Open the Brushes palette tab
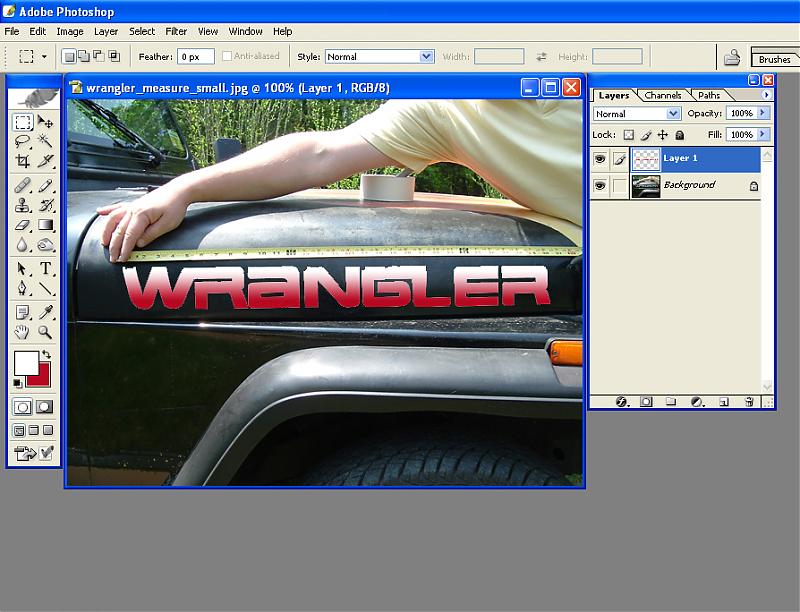800x612 pixels. pyautogui.click(x=774, y=59)
